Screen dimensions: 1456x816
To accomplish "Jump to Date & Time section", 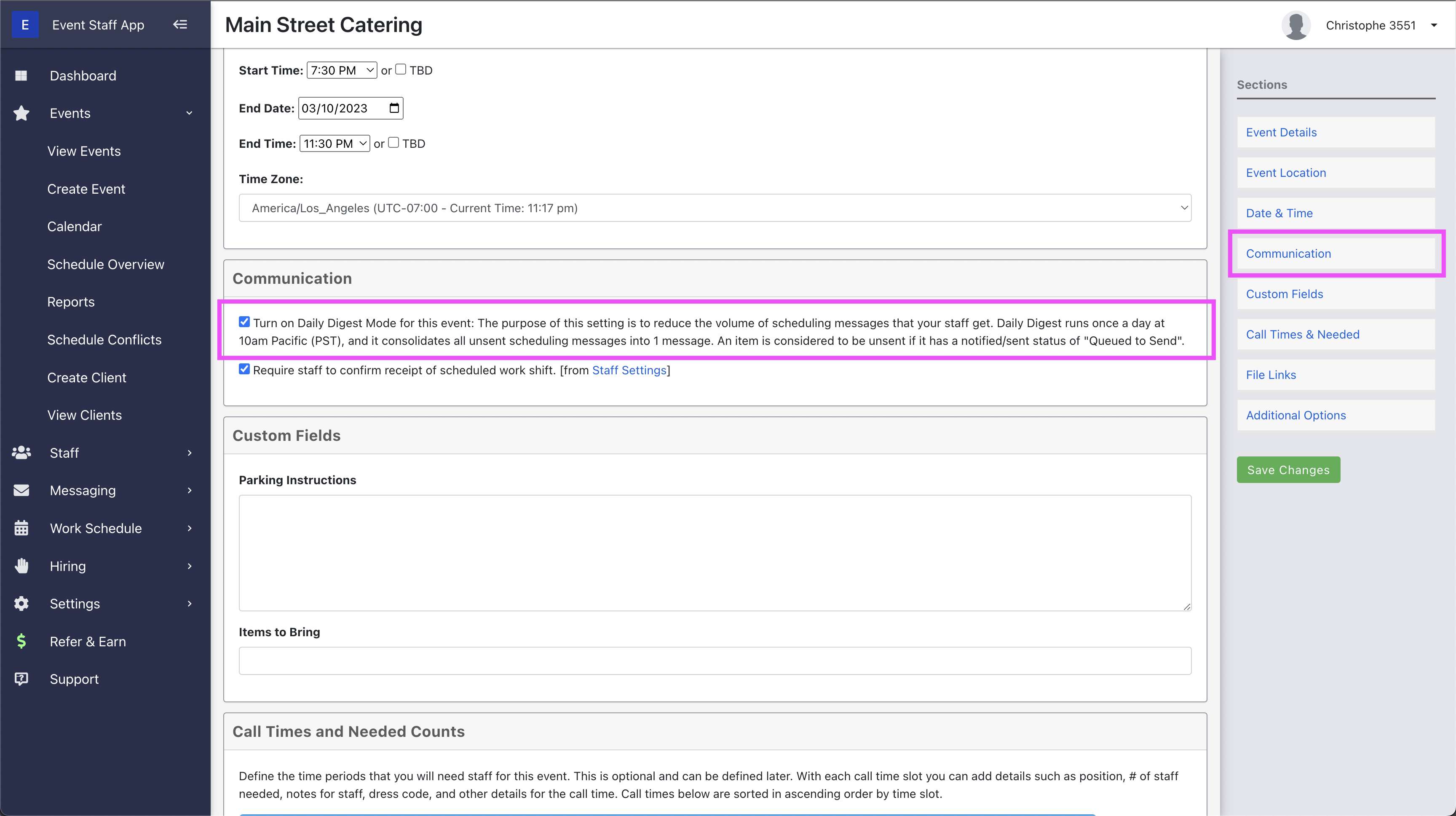I will tap(1336, 213).
